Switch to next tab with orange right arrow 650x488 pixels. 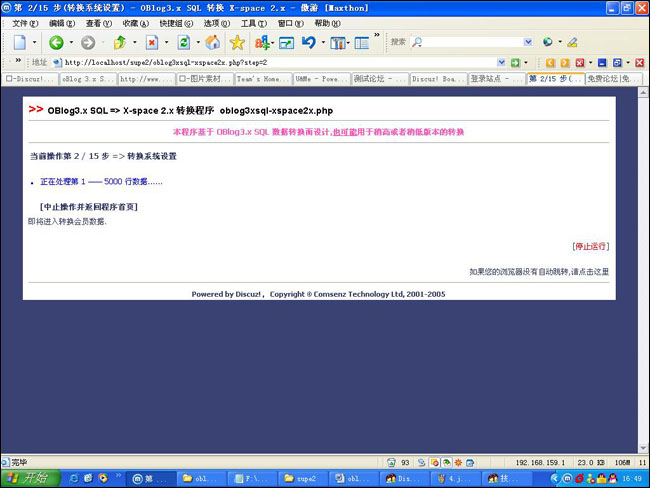click(565, 63)
